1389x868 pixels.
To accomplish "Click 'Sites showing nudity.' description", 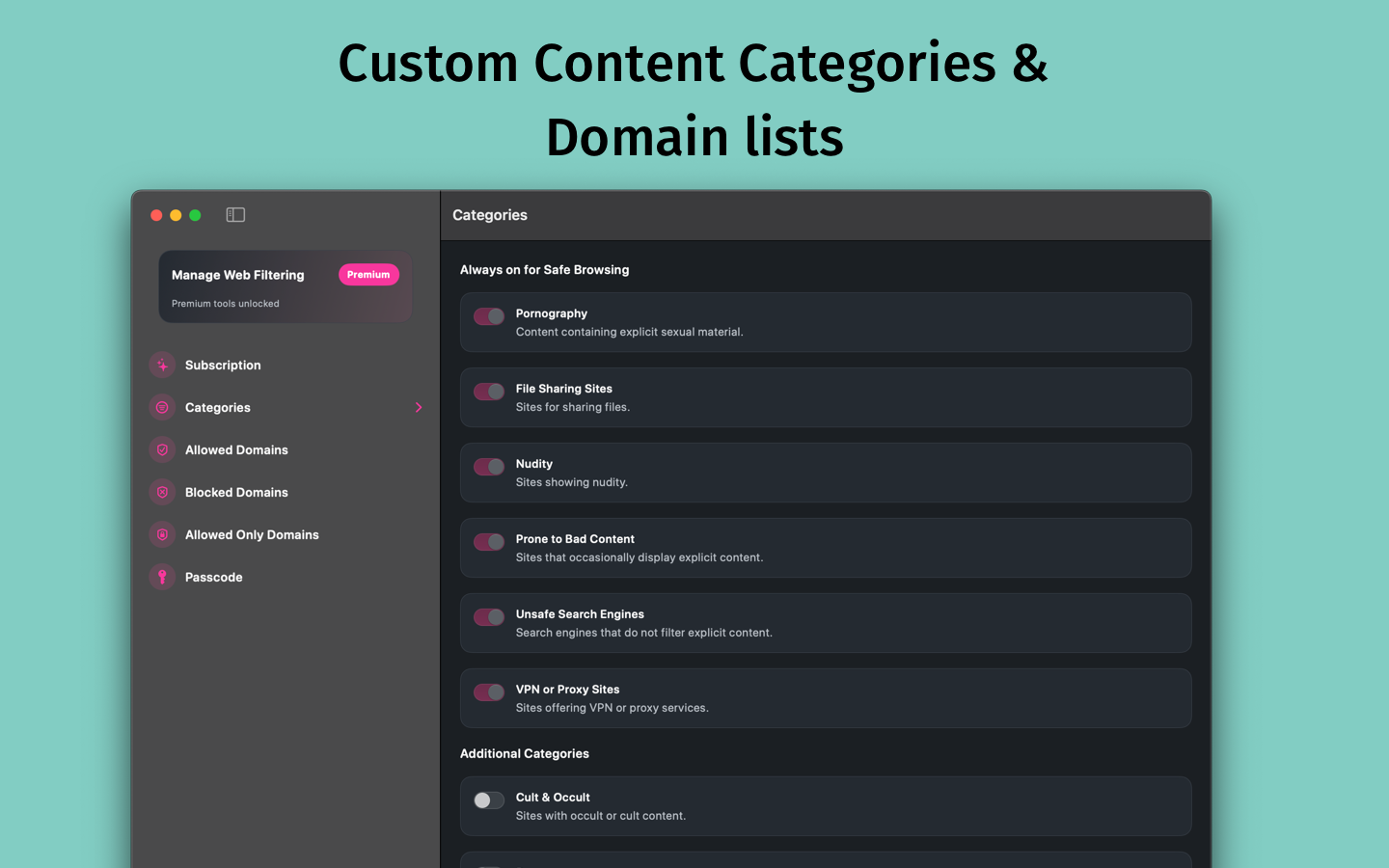I will [x=572, y=482].
